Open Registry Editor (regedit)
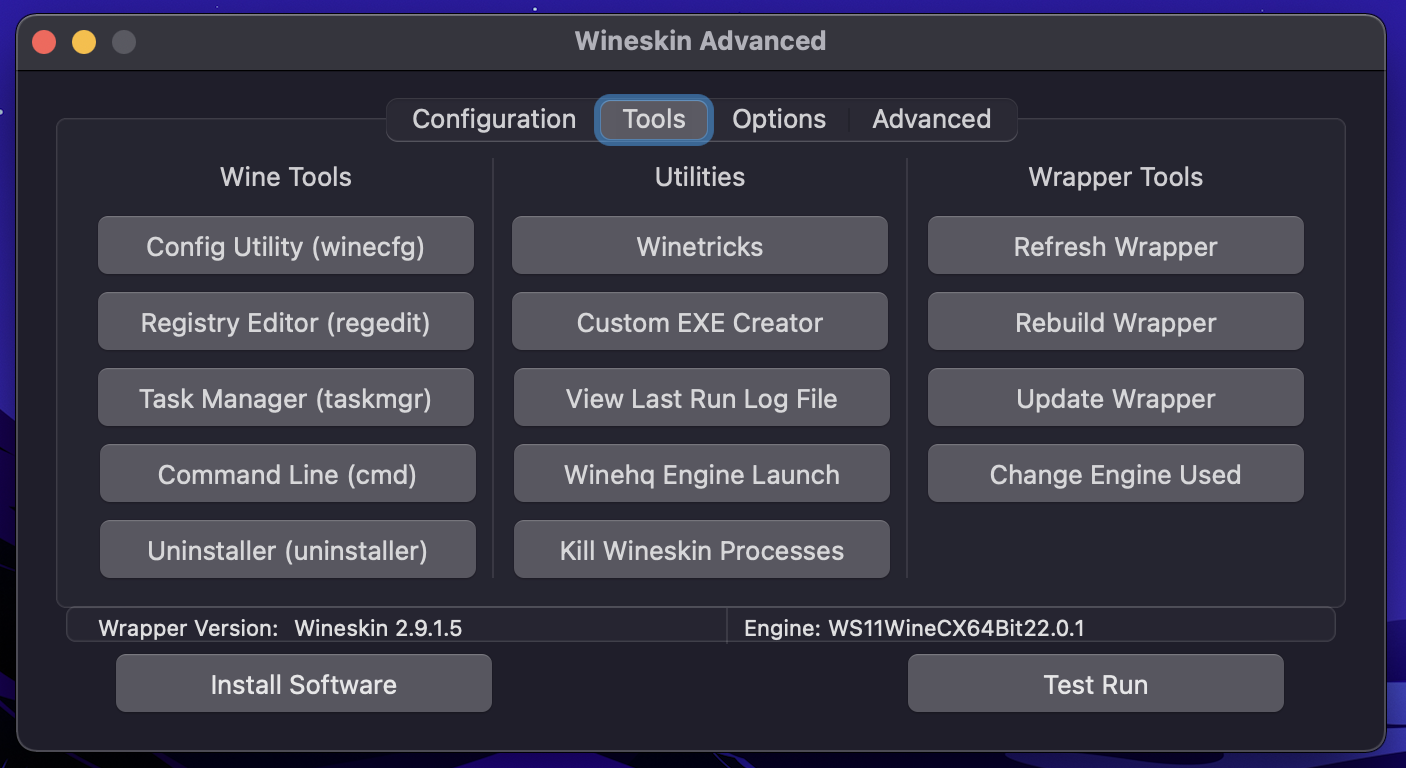The image size is (1406, 768). tap(286, 322)
